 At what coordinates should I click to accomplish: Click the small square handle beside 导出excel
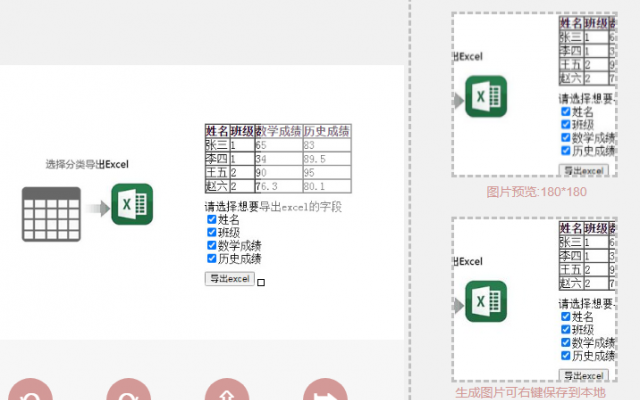(261, 282)
